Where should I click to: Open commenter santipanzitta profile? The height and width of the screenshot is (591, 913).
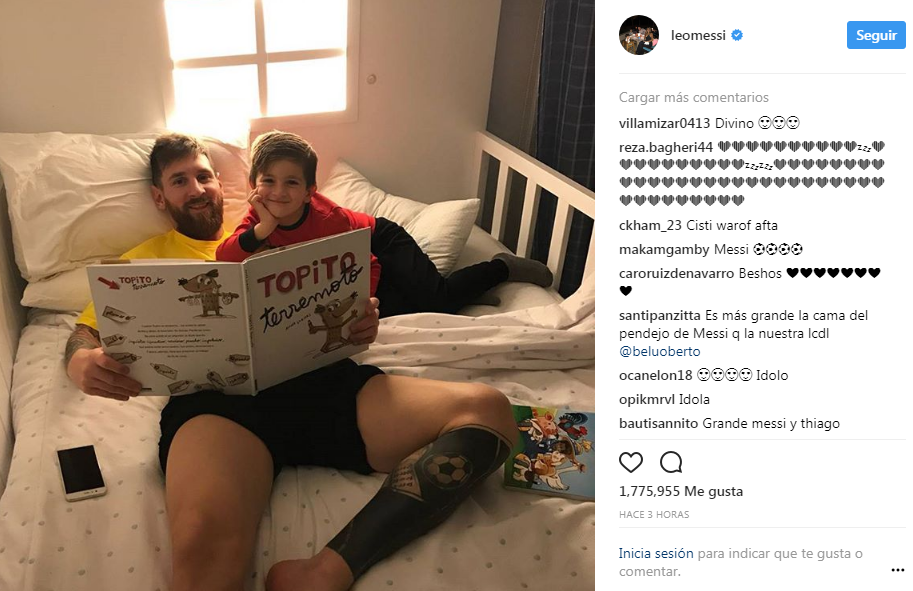coord(660,316)
